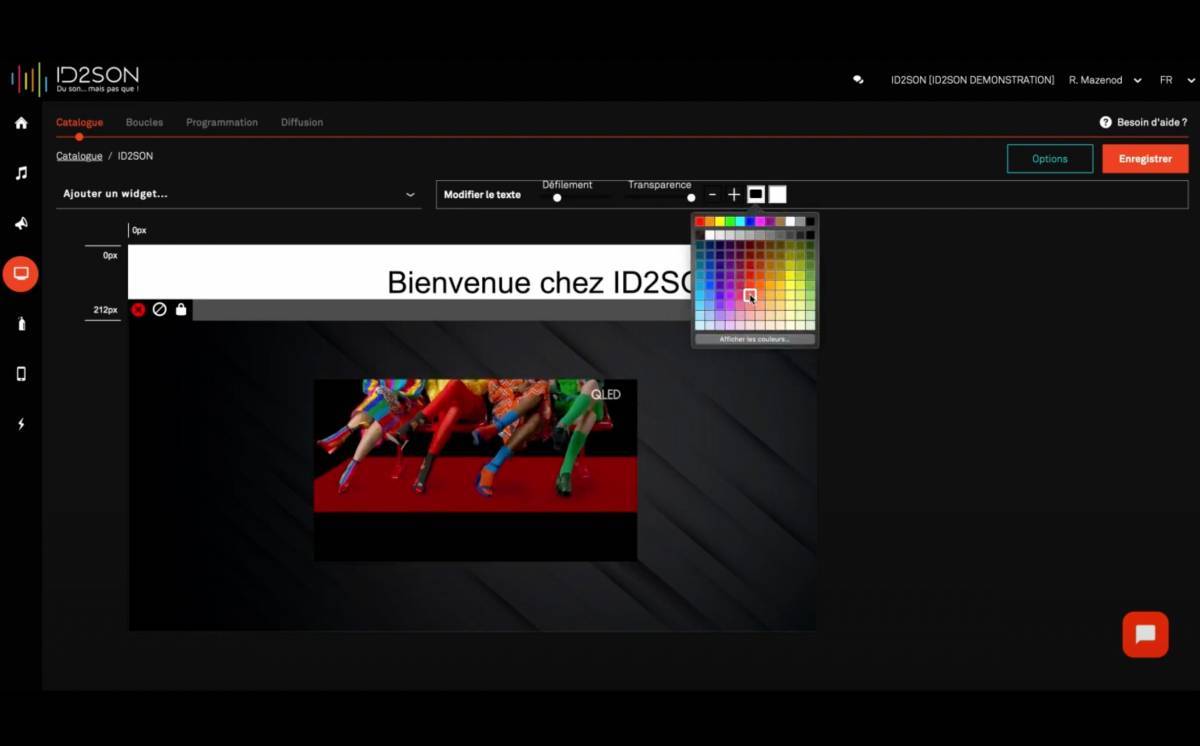
Task: Select the Bienvenue chez ID2SON text banner
Action: point(410,271)
